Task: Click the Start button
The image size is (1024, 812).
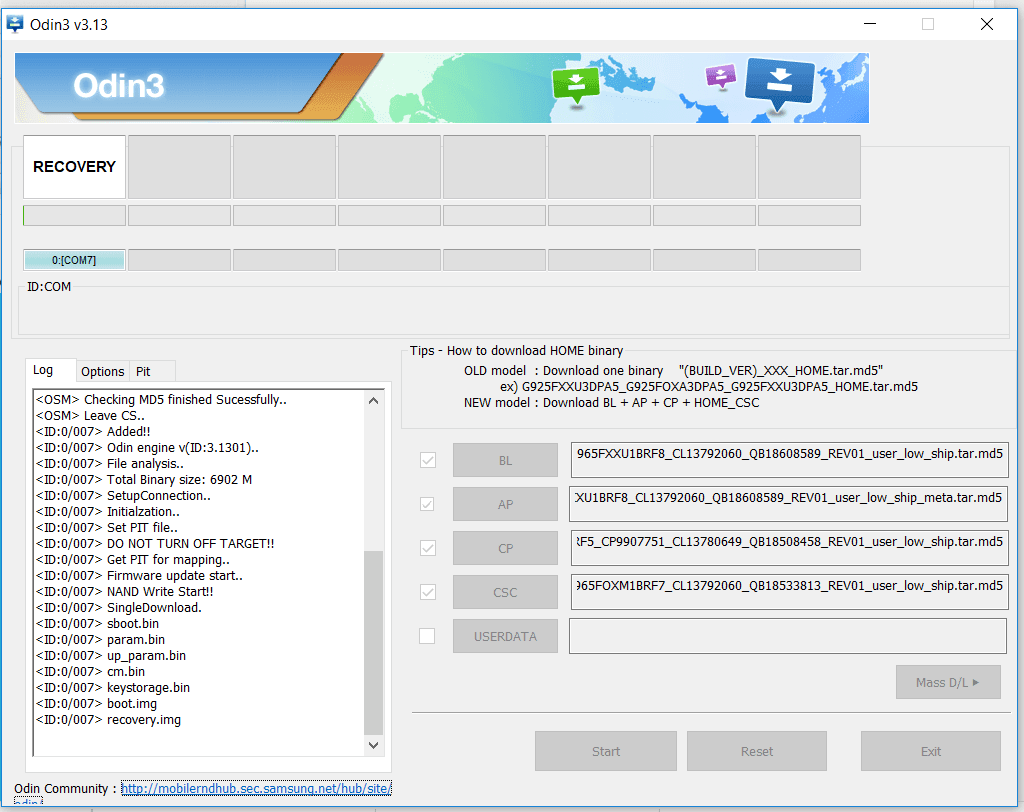Action: (606, 751)
